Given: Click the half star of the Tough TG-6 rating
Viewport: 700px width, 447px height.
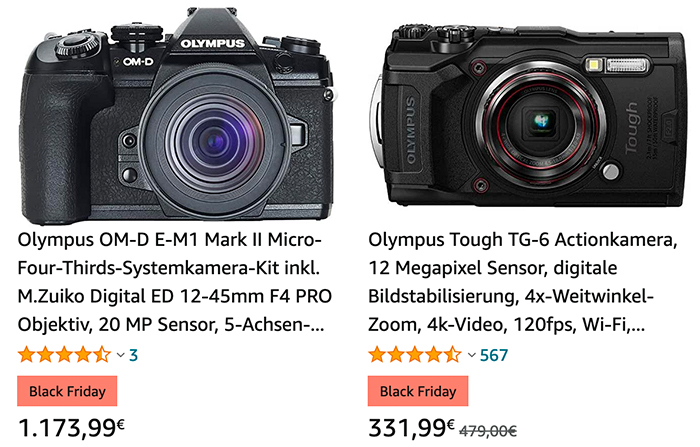Looking at the screenshot, I should 454,355.
